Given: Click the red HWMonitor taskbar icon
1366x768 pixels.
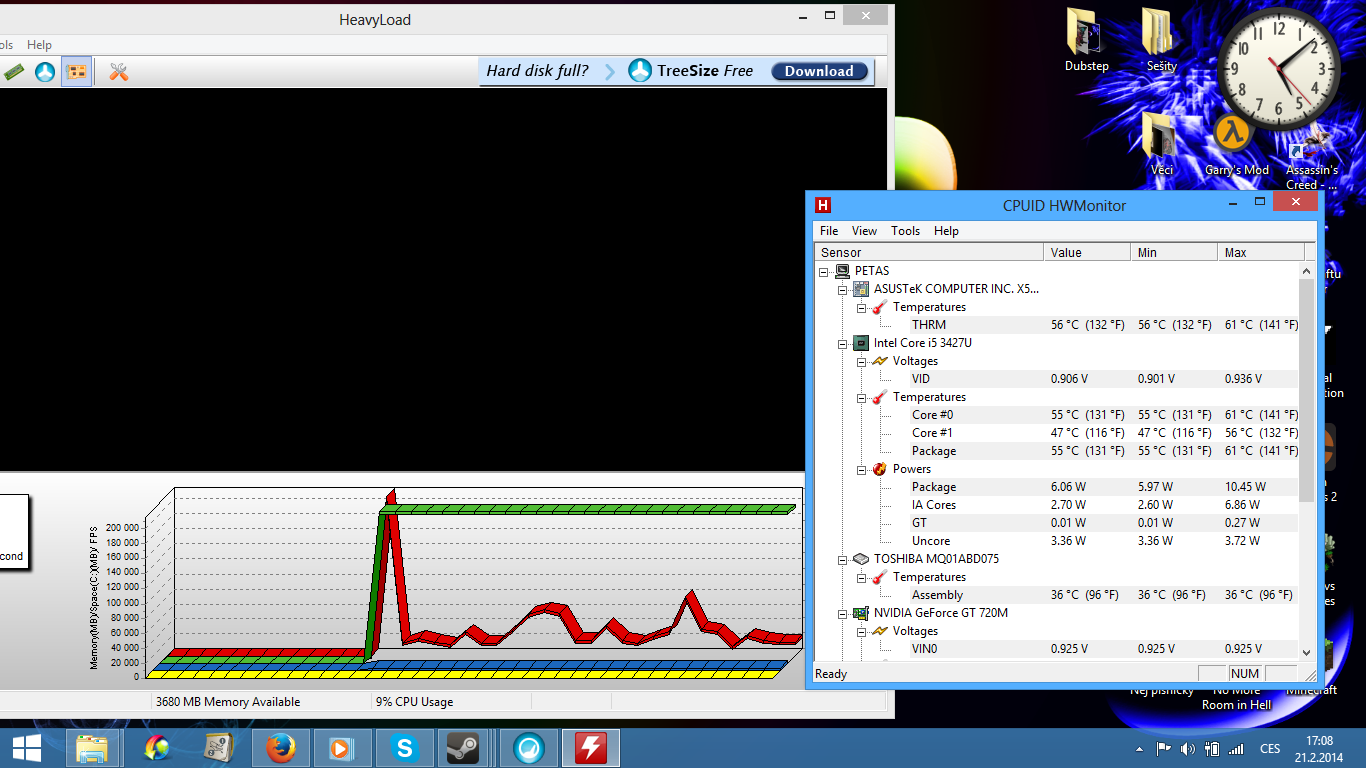Looking at the screenshot, I should click(590, 748).
